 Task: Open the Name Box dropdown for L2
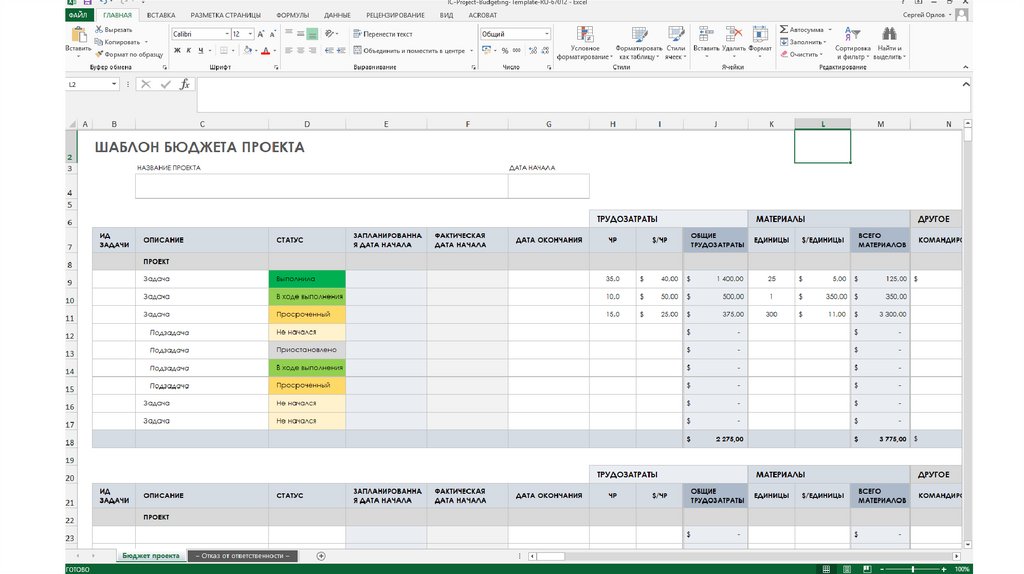[x=115, y=85]
